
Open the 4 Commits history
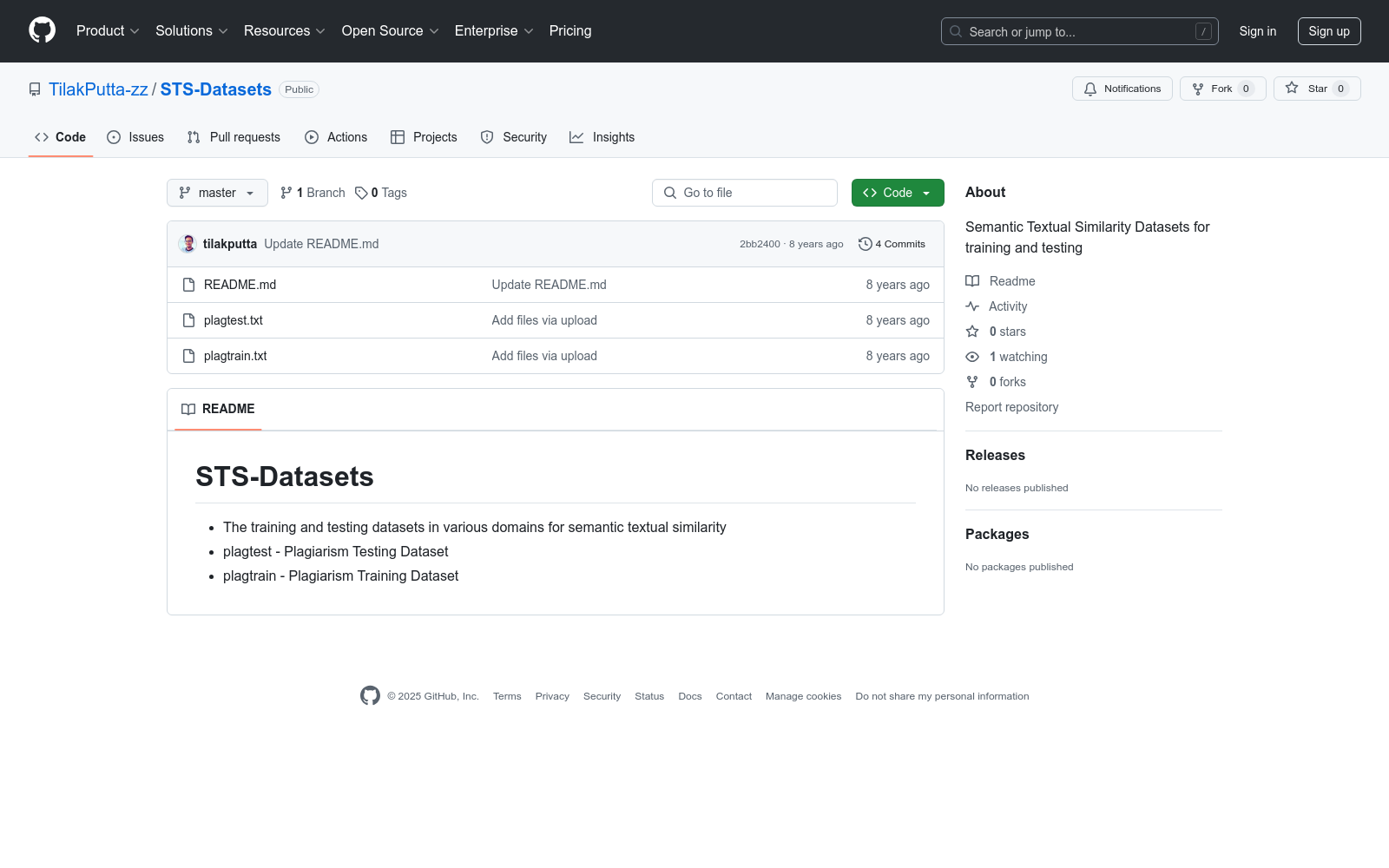point(892,244)
